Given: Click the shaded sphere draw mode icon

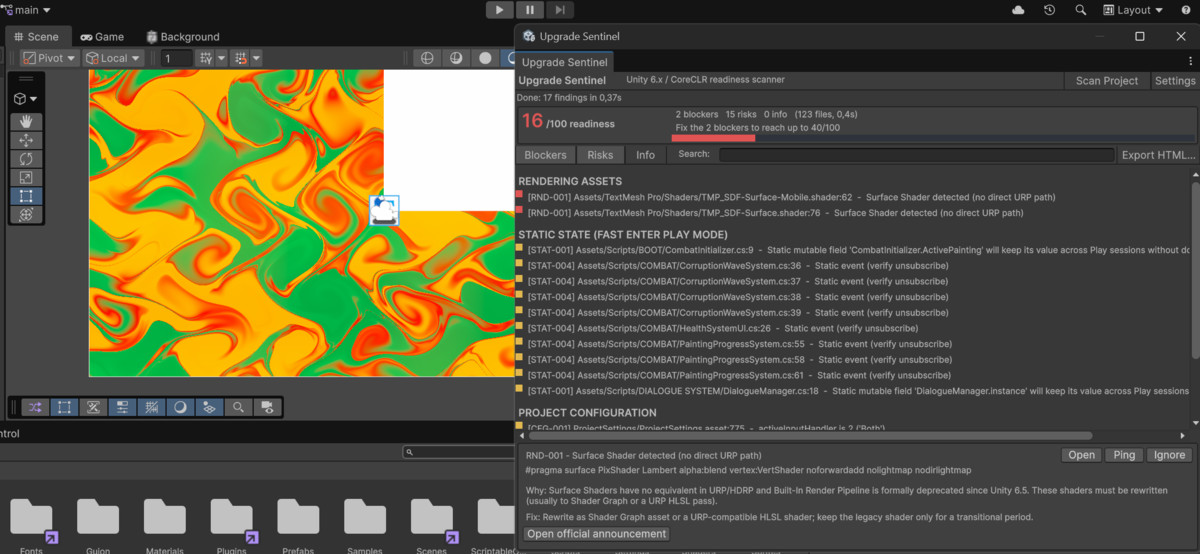Looking at the screenshot, I should [x=485, y=58].
